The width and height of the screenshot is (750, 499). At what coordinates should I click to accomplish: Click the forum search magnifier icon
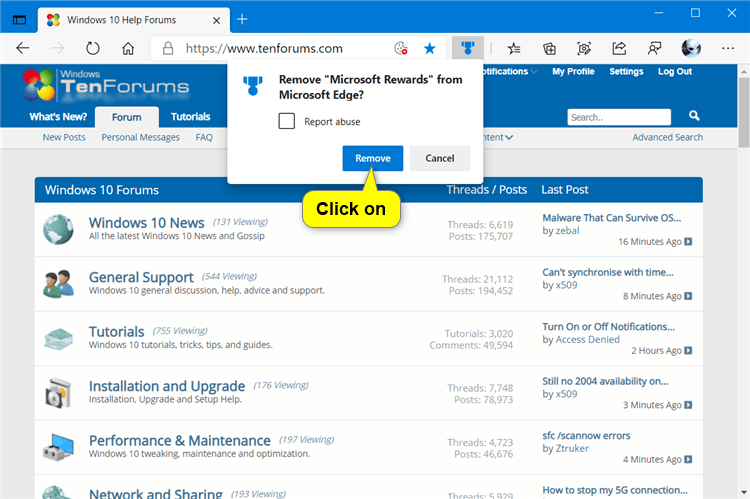tap(694, 116)
